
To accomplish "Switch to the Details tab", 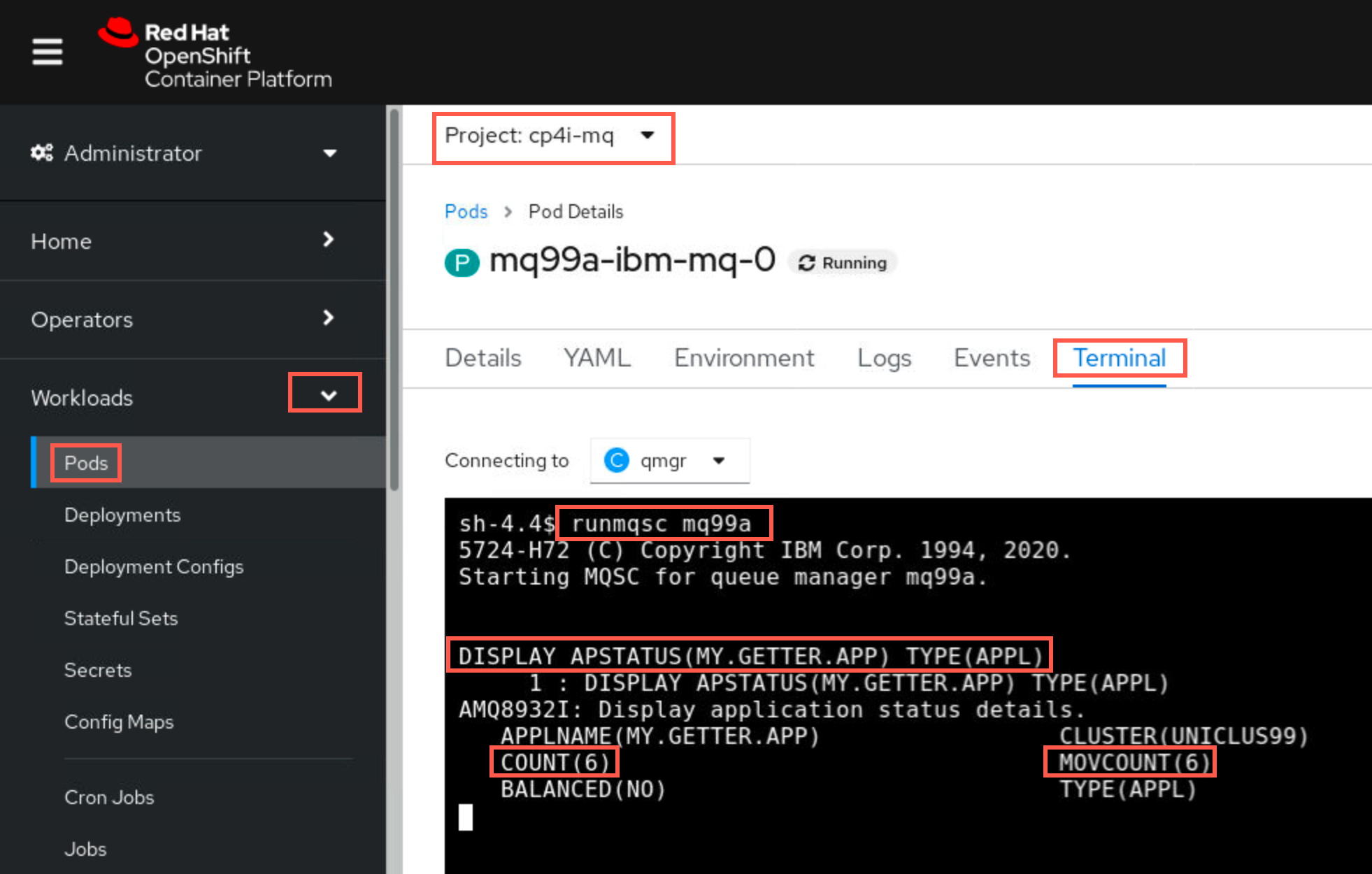I will [x=483, y=358].
